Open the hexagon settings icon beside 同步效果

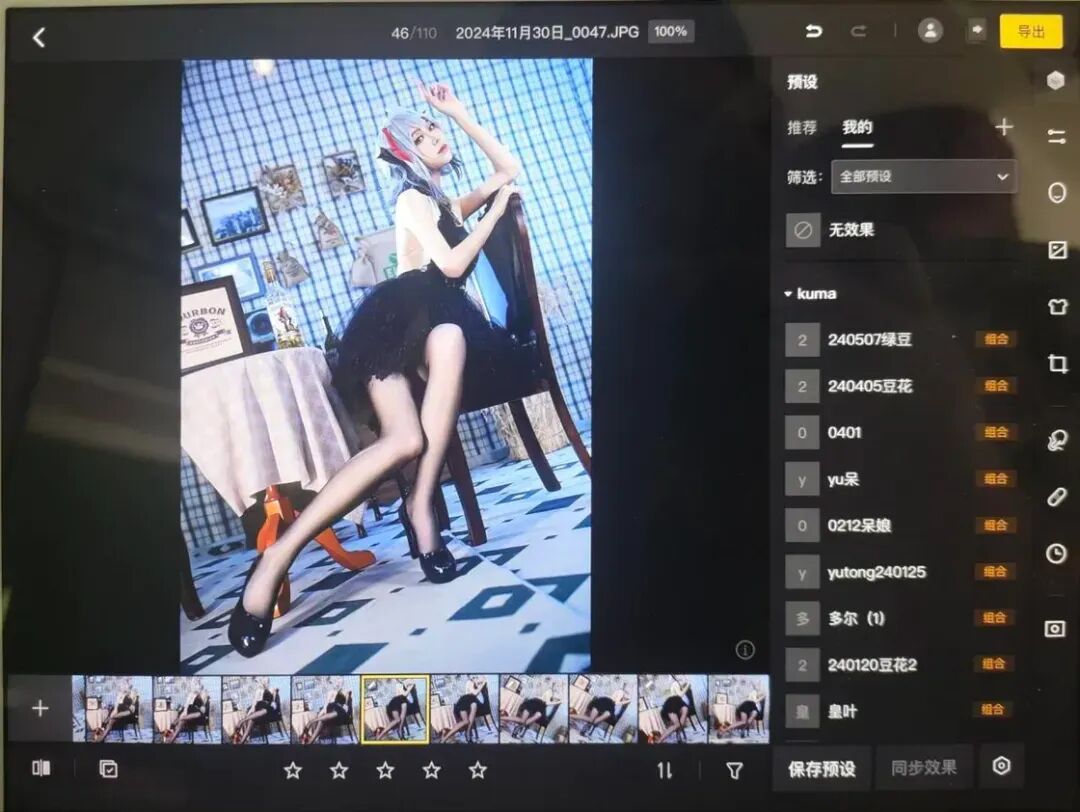[x=1001, y=766]
